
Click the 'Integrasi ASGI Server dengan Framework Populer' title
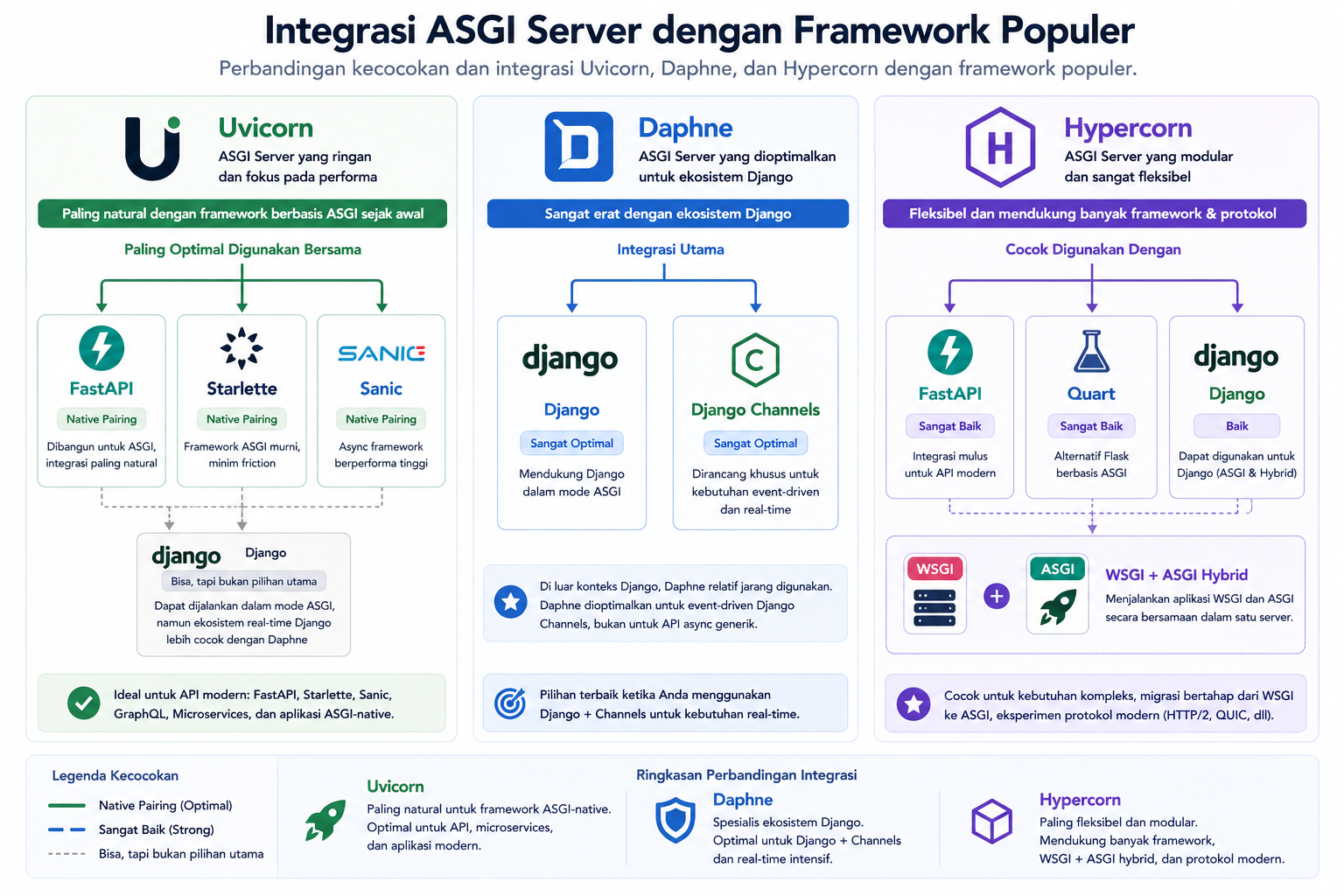(699, 31)
